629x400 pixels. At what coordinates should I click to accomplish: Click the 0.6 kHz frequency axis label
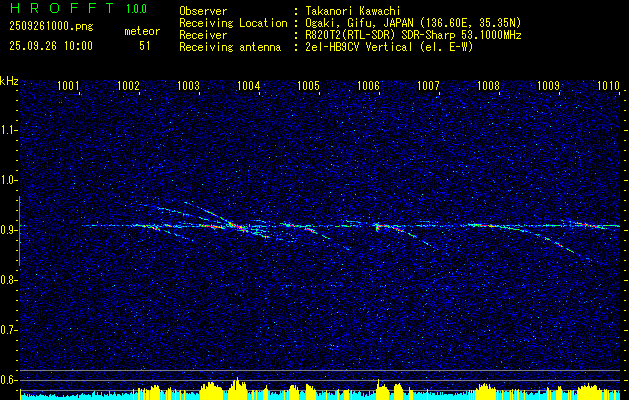[7, 380]
